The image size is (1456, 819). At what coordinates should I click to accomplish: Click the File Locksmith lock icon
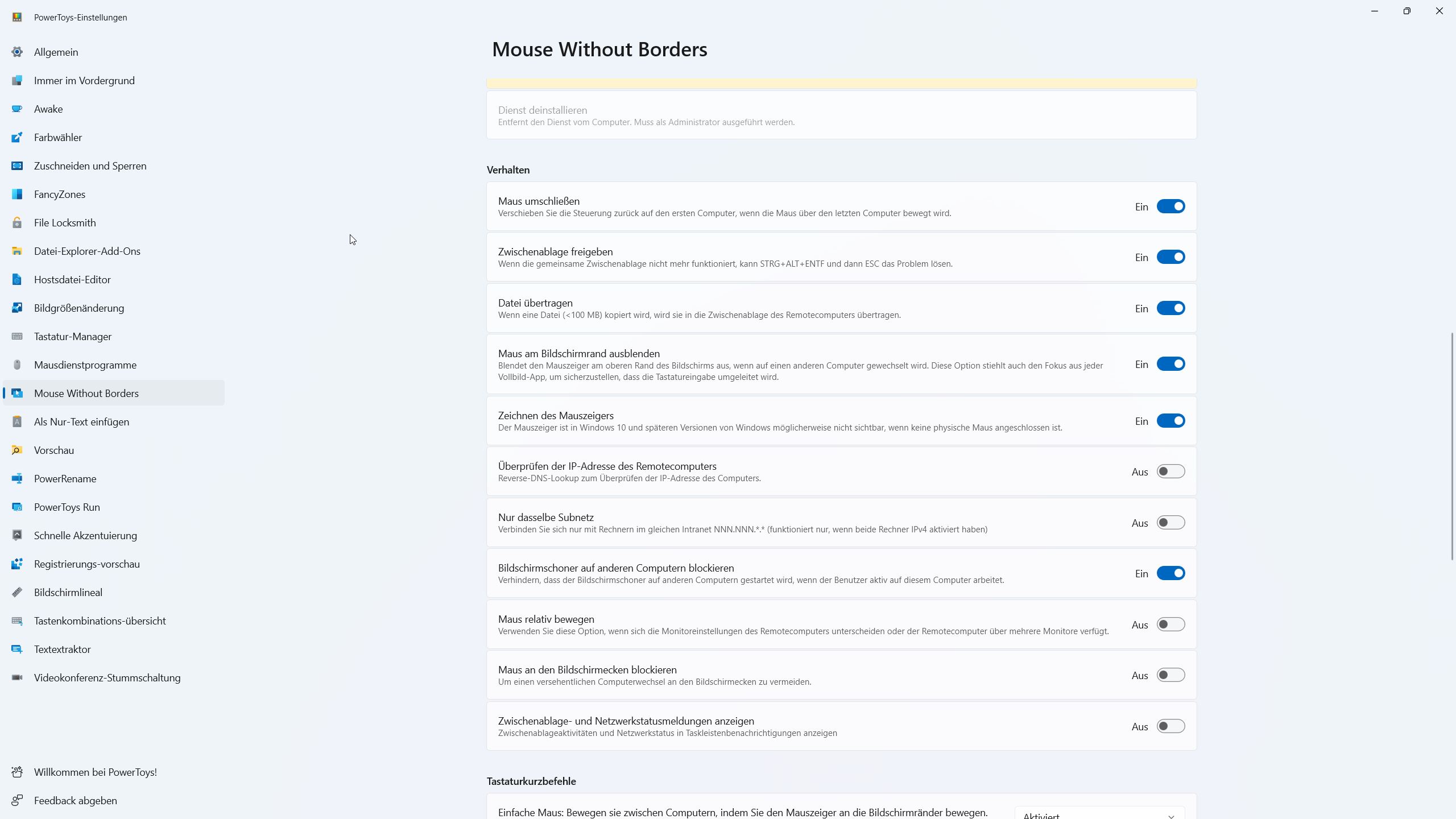(x=17, y=223)
